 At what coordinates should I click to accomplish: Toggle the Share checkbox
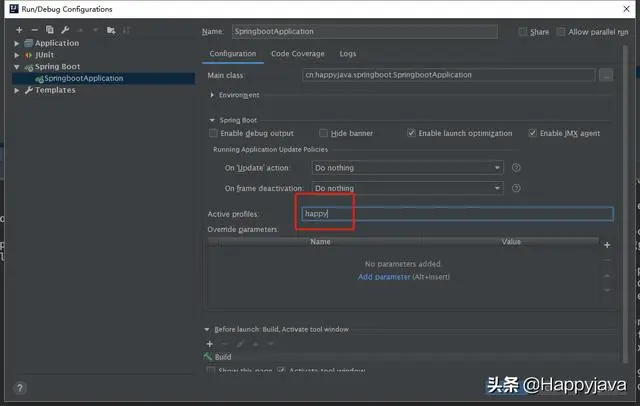pyautogui.click(x=522, y=32)
